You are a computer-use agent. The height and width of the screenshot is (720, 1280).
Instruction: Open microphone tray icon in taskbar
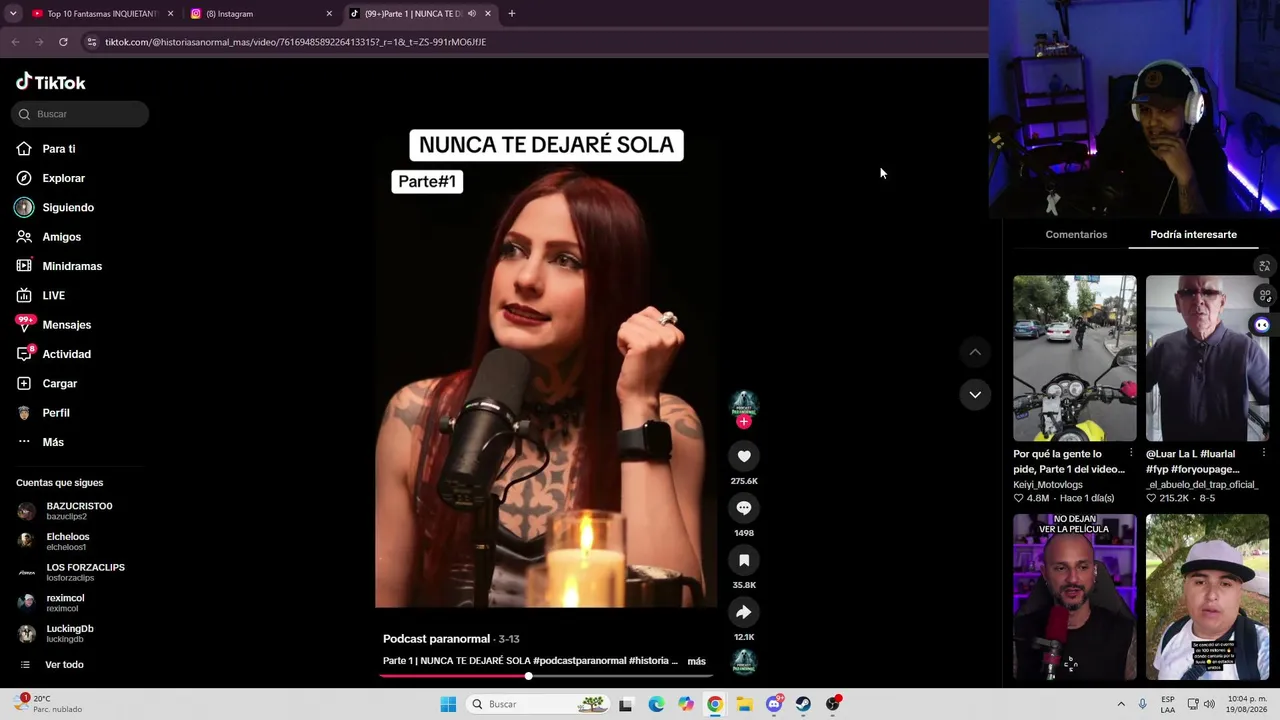pyautogui.click(x=1142, y=704)
